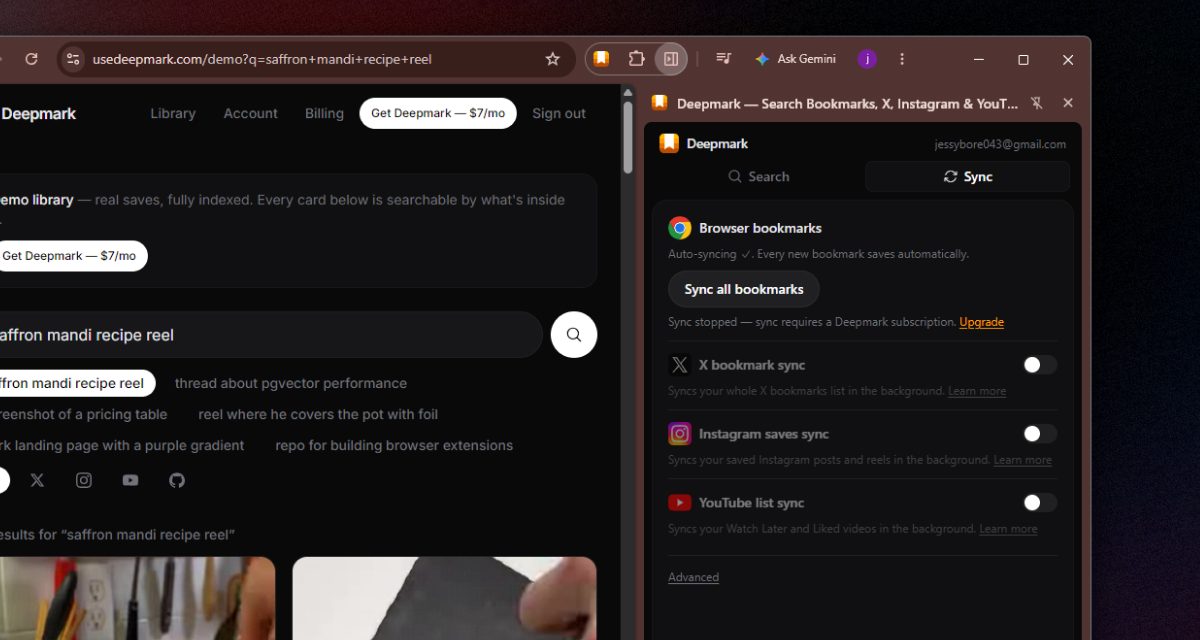Filter results by YouTube icon
The height and width of the screenshot is (640, 1200).
point(130,480)
